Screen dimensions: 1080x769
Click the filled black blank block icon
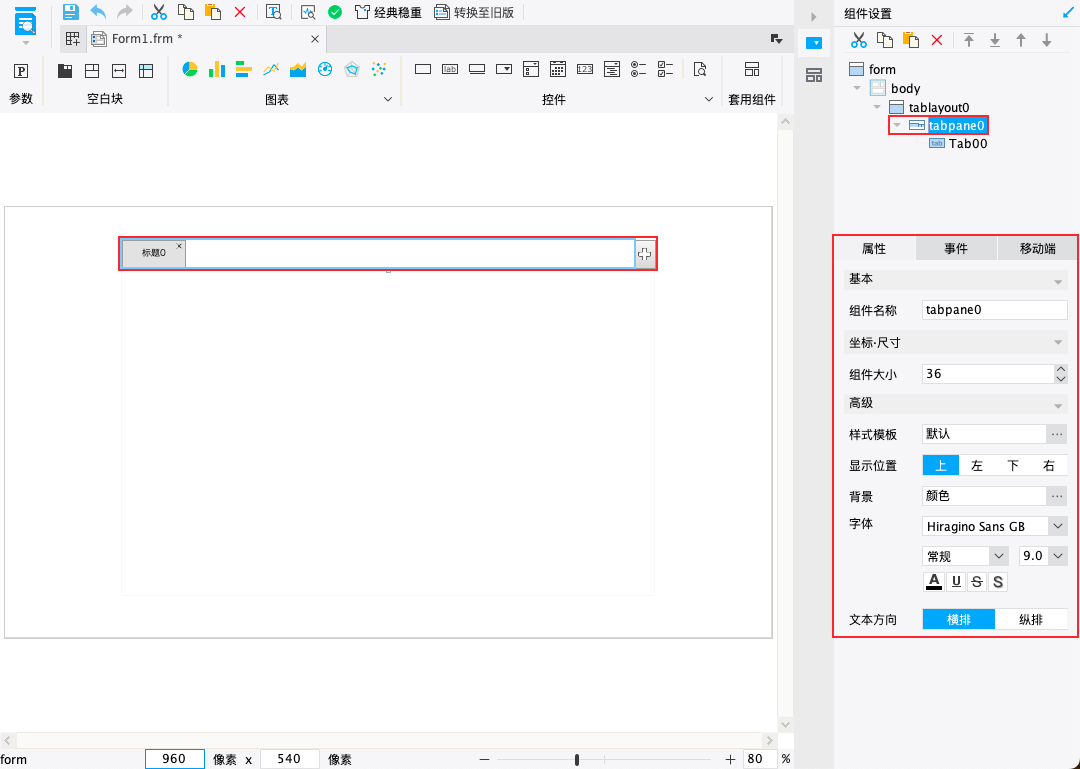(65, 70)
